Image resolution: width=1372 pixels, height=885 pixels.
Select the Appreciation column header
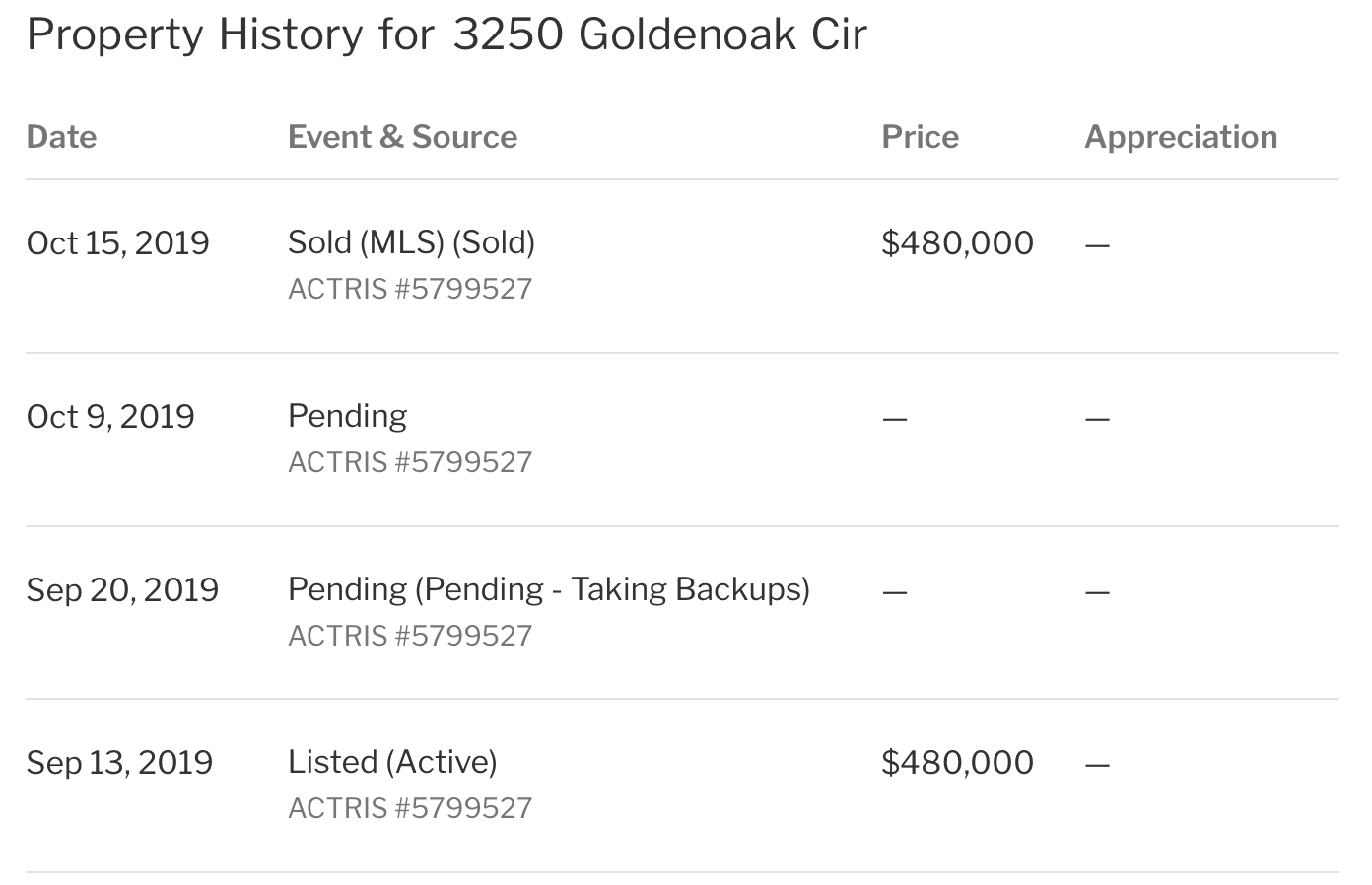point(1181,137)
